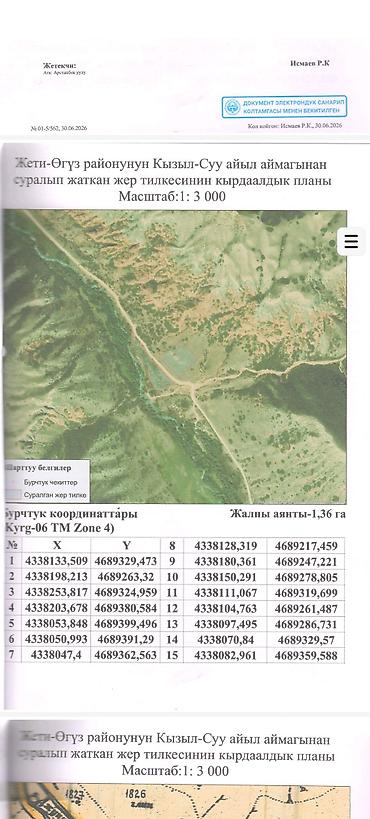Click the electronic signature stamp
The width and height of the screenshot is (370, 819).
coord(284,107)
